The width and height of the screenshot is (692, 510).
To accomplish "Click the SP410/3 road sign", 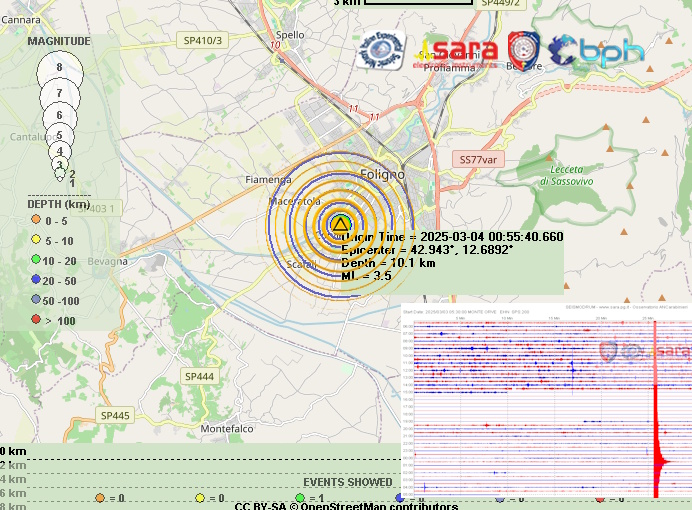I will 203,40.
